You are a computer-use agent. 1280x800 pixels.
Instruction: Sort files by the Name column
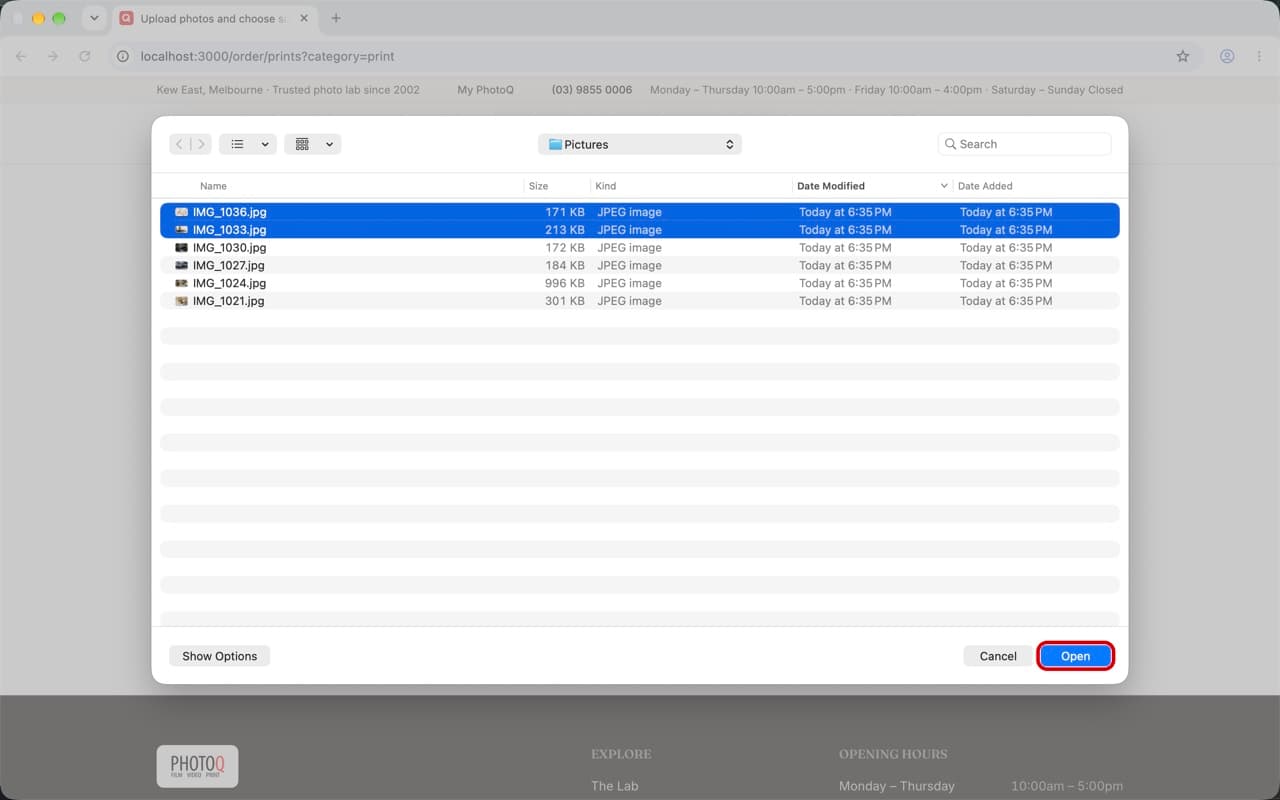pyautogui.click(x=213, y=186)
